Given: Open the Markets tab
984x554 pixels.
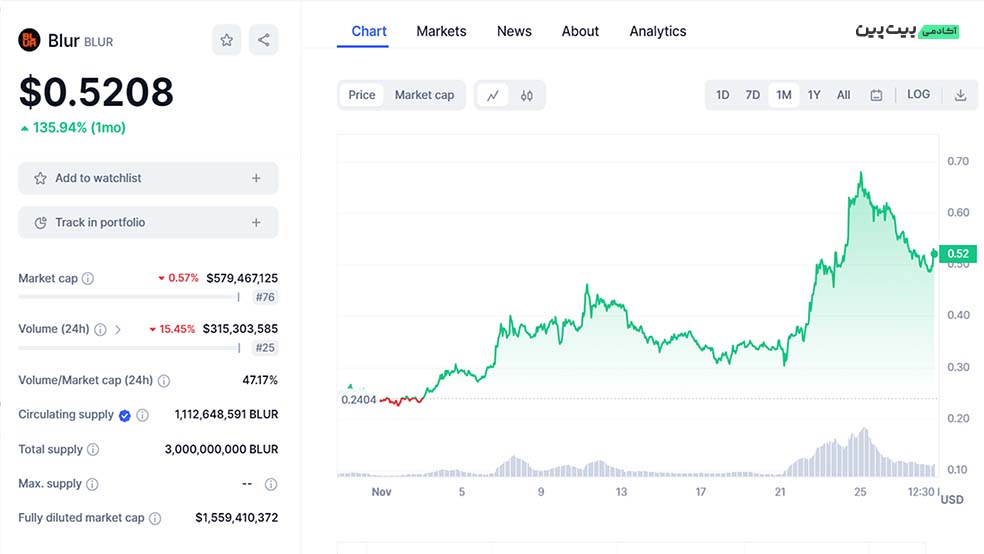Looking at the screenshot, I should point(441,31).
